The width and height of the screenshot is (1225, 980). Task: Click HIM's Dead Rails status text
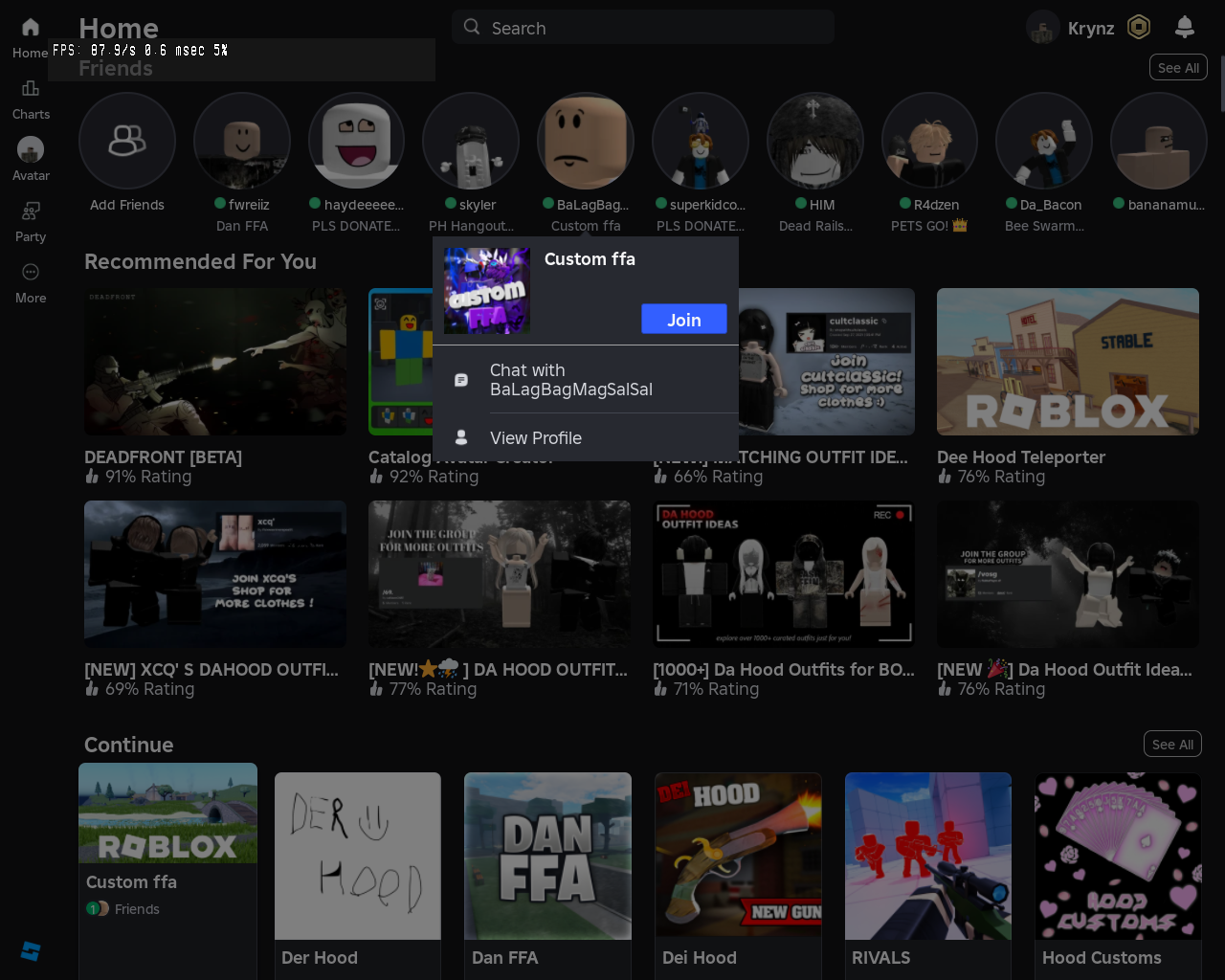pyautogui.click(x=815, y=226)
